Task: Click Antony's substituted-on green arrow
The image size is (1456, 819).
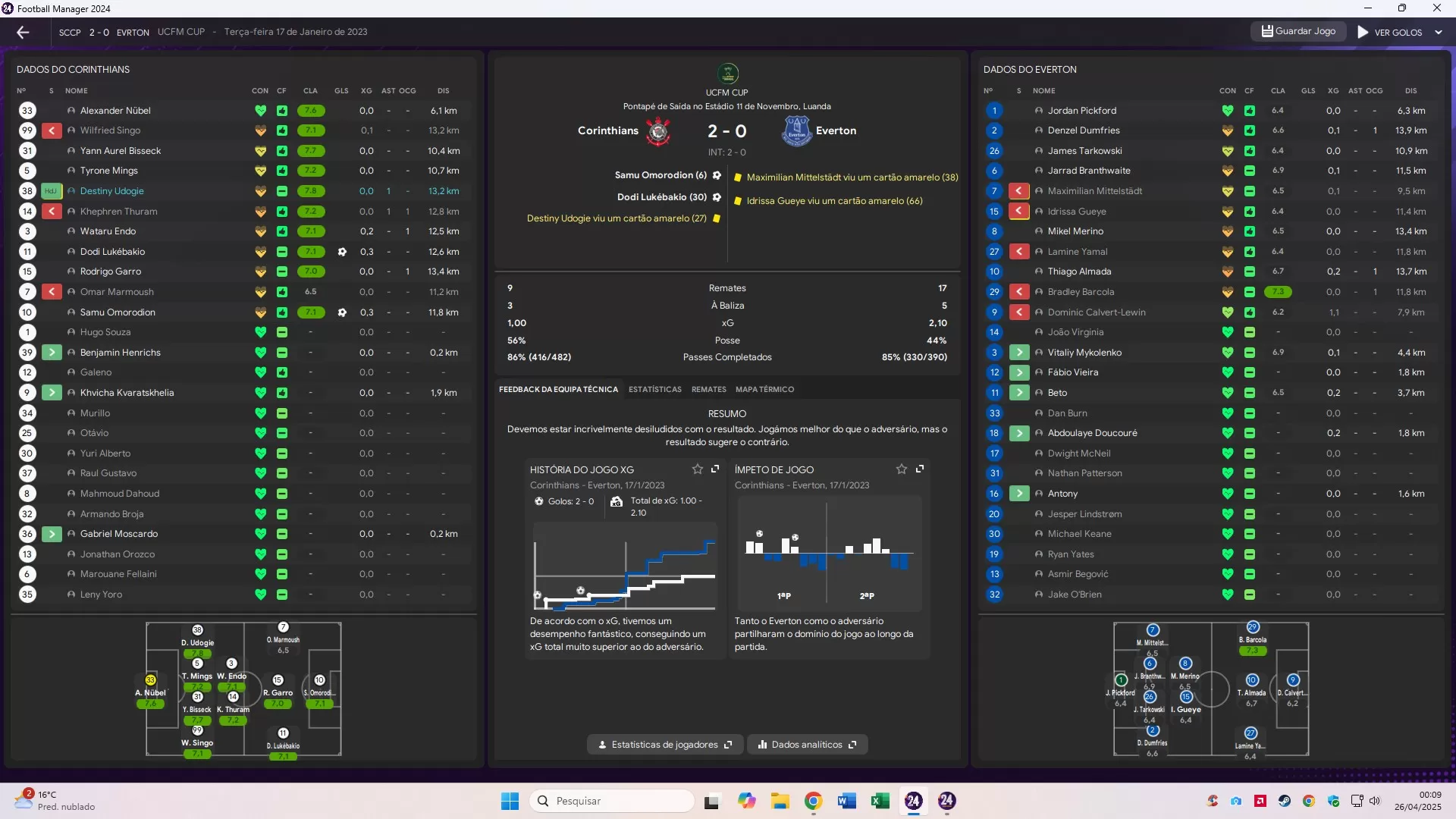Action: pyautogui.click(x=1019, y=494)
